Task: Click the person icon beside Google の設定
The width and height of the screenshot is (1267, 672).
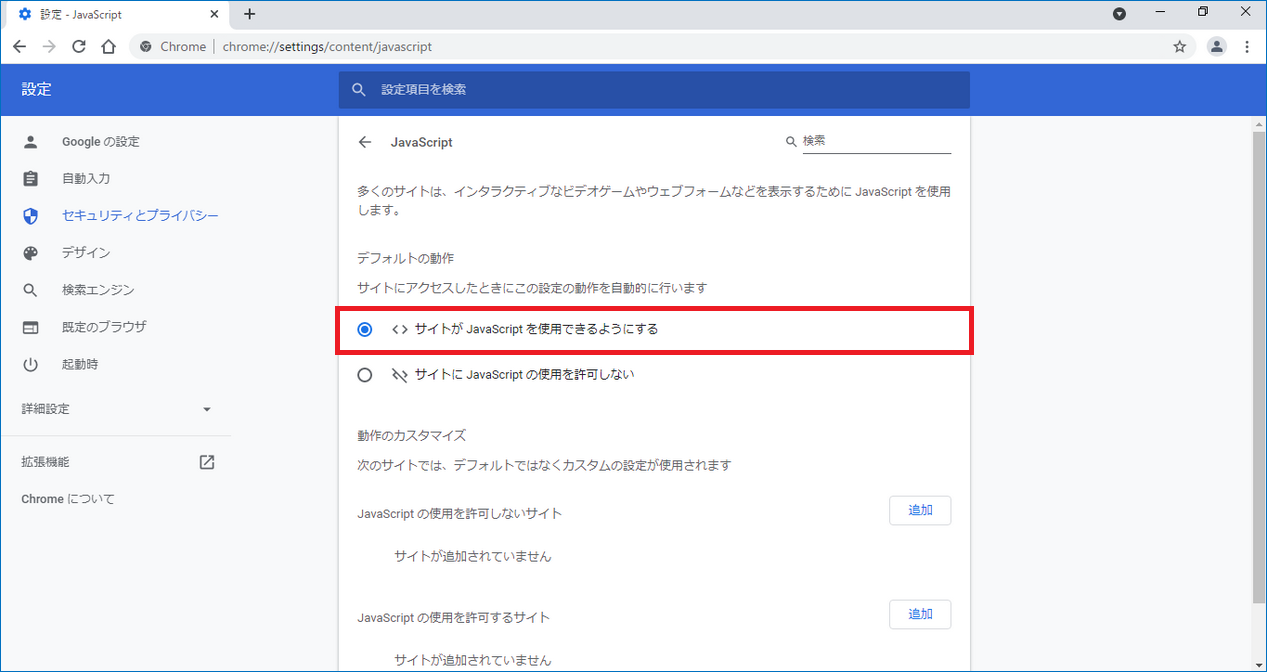Action: coord(30,142)
